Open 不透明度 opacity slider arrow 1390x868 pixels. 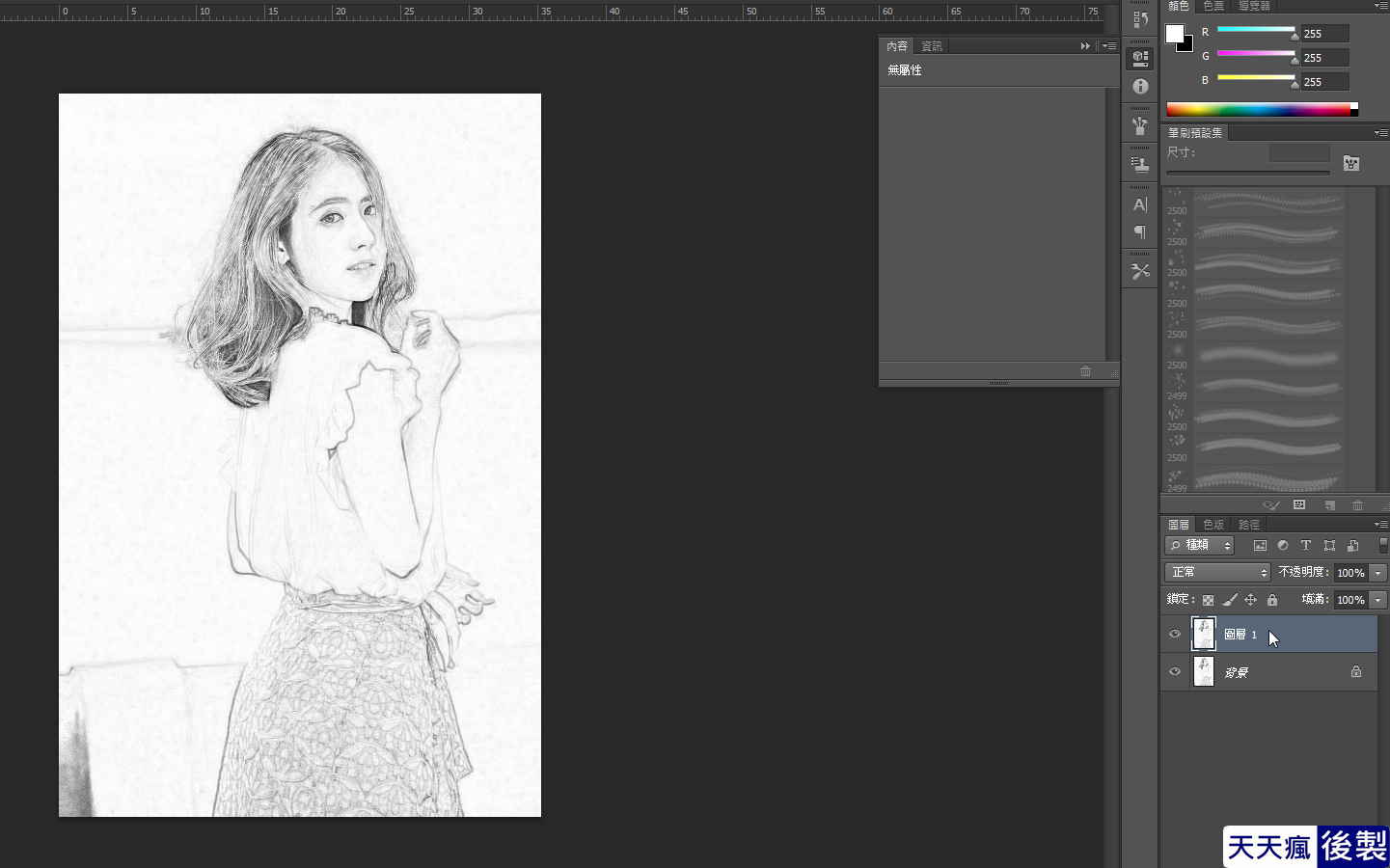[1378, 573]
